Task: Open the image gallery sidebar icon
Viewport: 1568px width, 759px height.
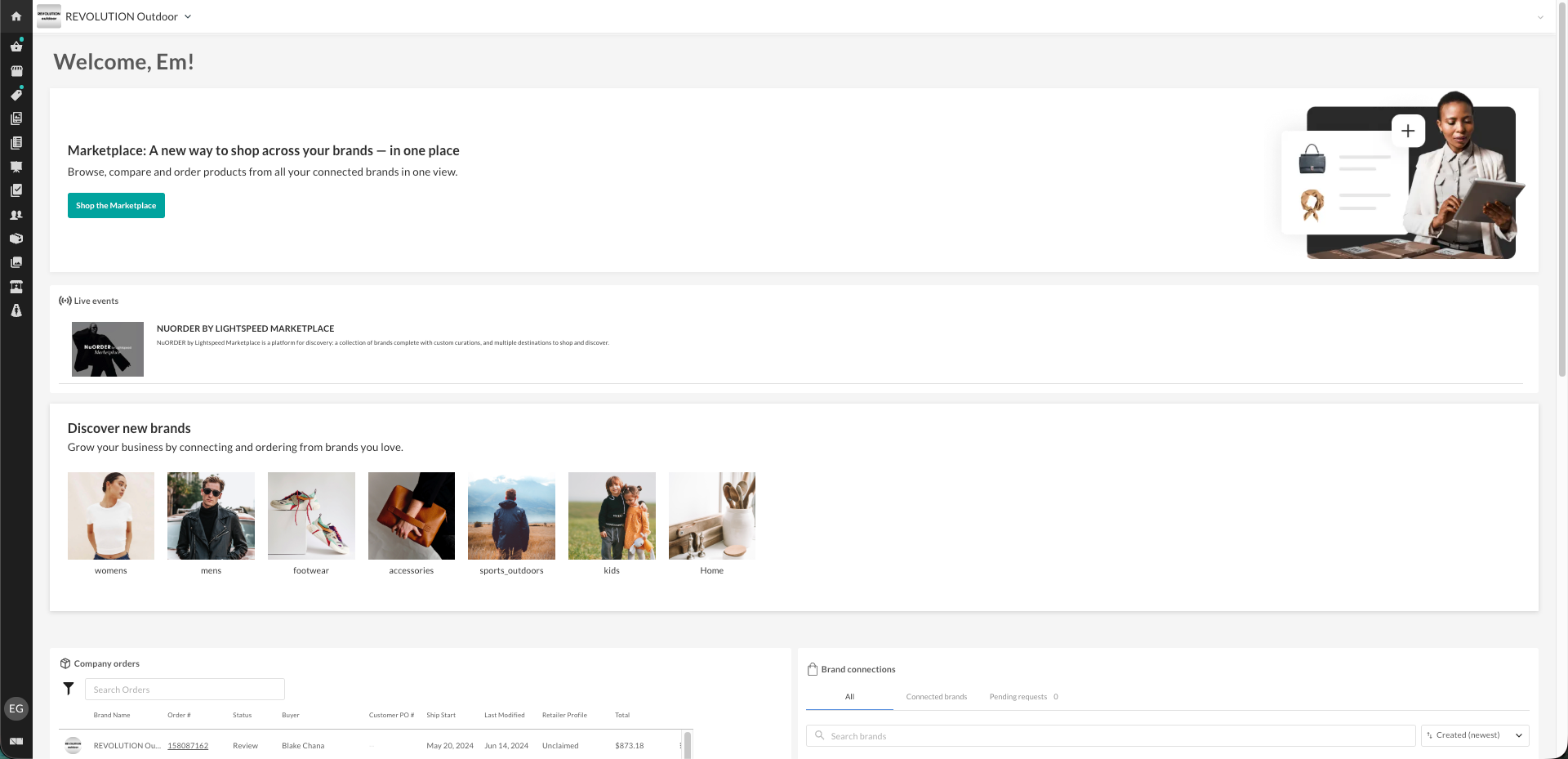Action: pos(16,262)
